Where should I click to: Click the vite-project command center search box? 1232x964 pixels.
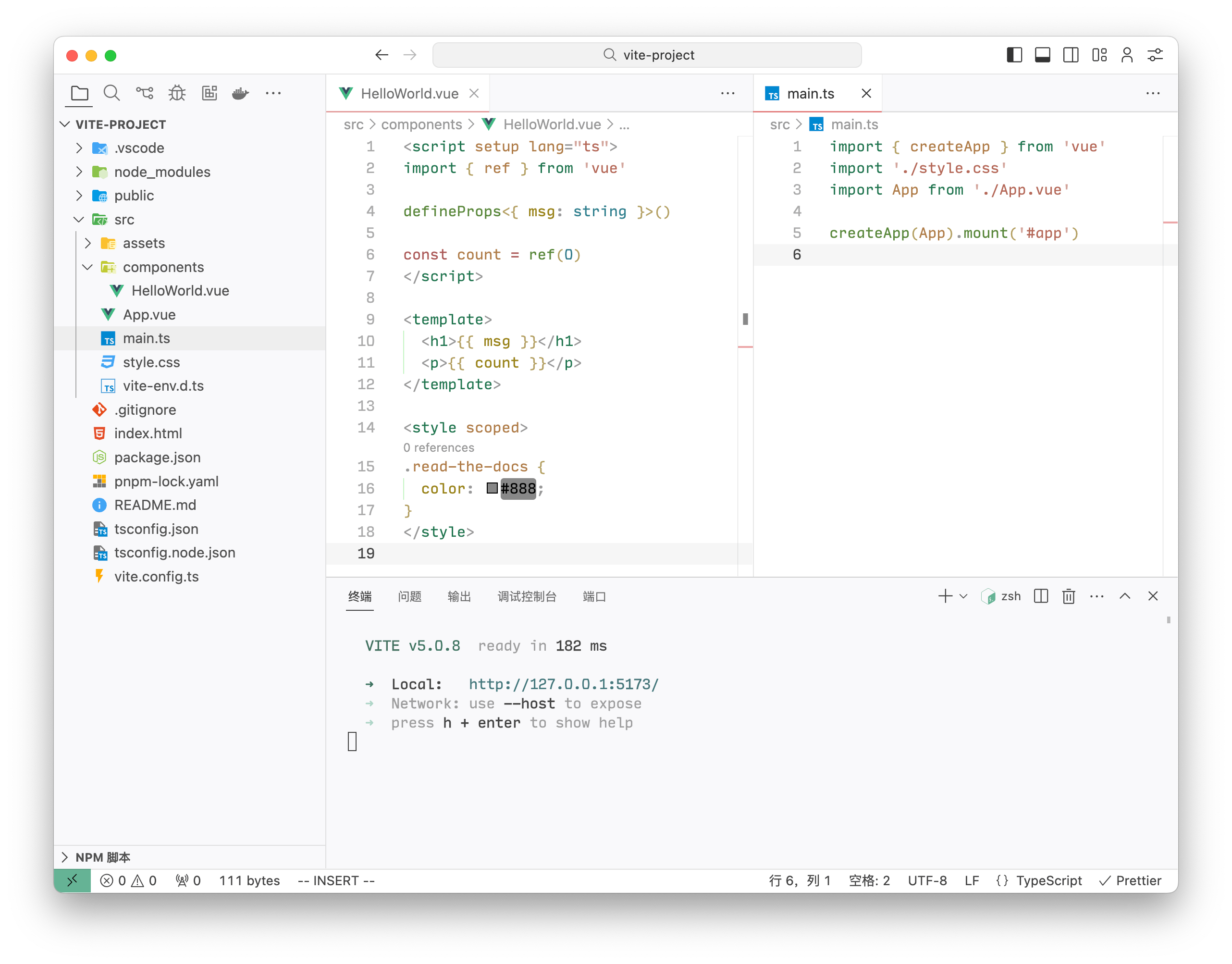click(x=647, y=55)
